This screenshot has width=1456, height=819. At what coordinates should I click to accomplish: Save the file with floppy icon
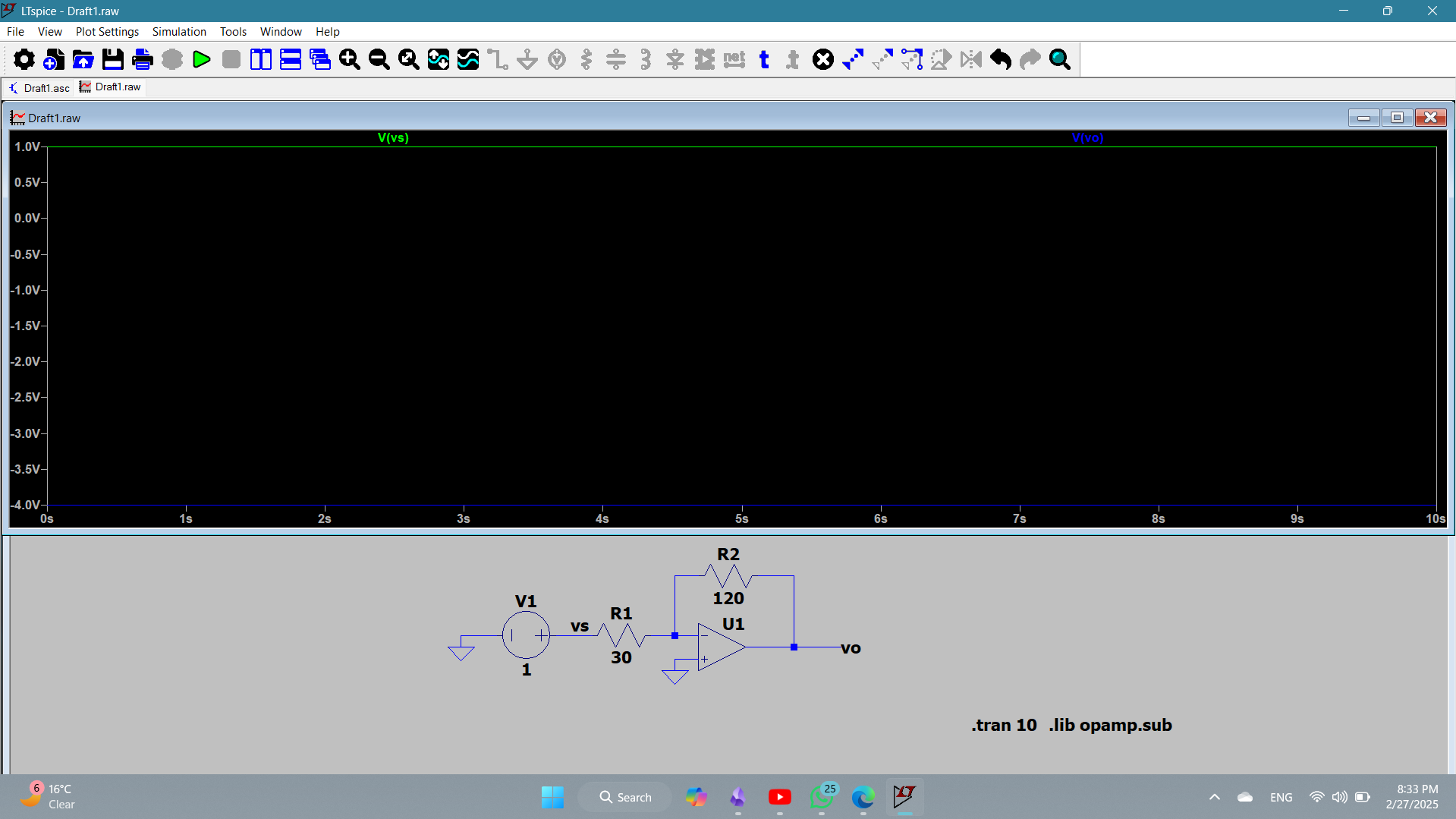113,59
